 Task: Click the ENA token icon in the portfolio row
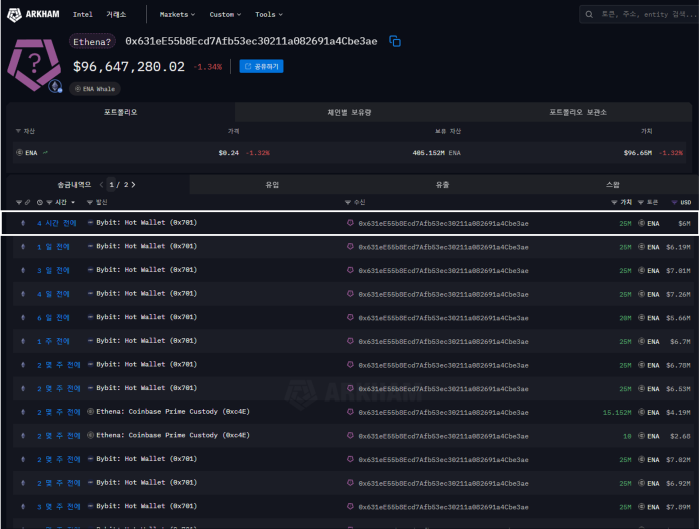19,153
